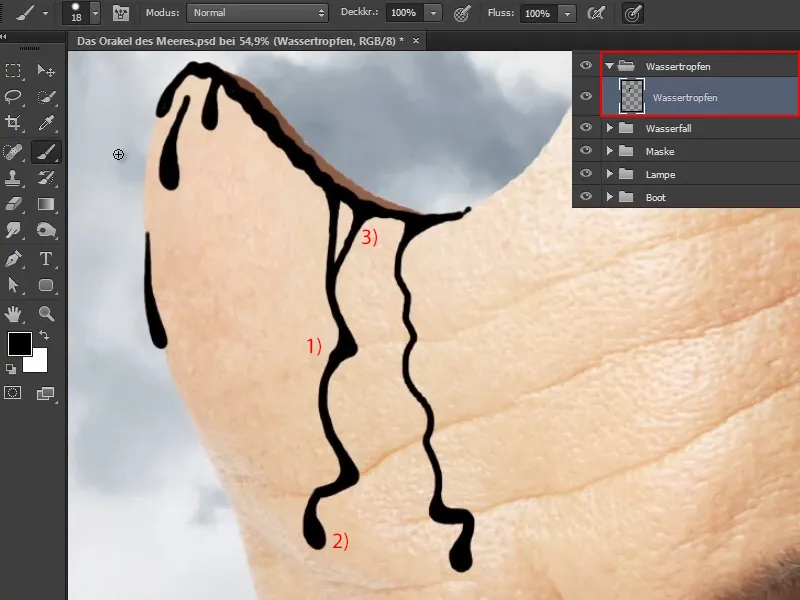Expand the Maske group
Screen dimensions: 800x600
click(609, 151)
